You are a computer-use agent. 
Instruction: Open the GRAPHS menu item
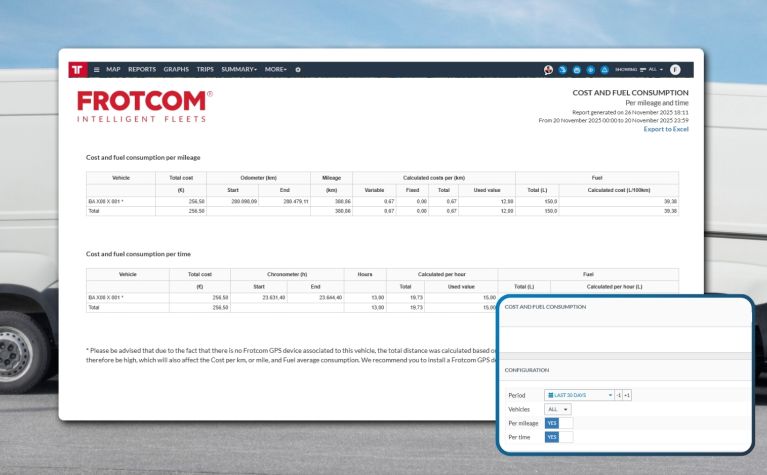[x=176, y=69]
